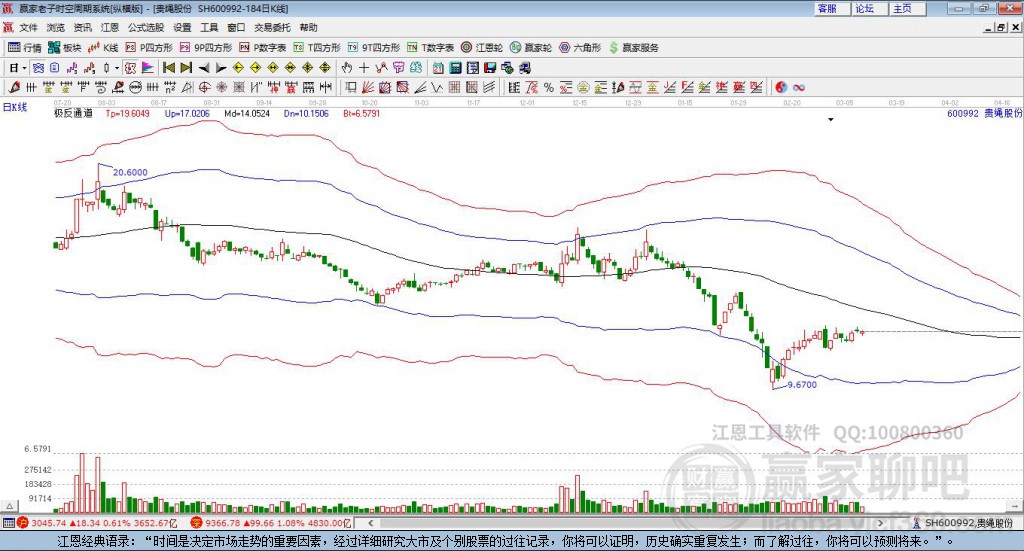1024x551 pixels.
Task: Click the 主页 homepage button
Action: tap(907, 8)
